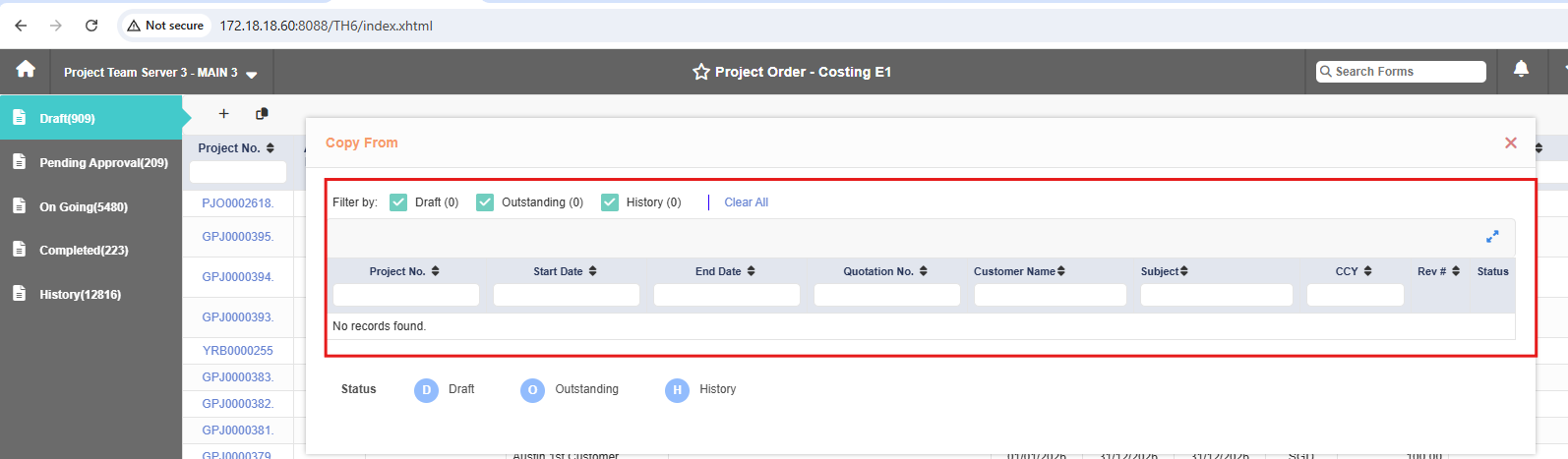The image size is (1568, 459).
Task: Open project GPJ0000382
Action: (238, 404)
